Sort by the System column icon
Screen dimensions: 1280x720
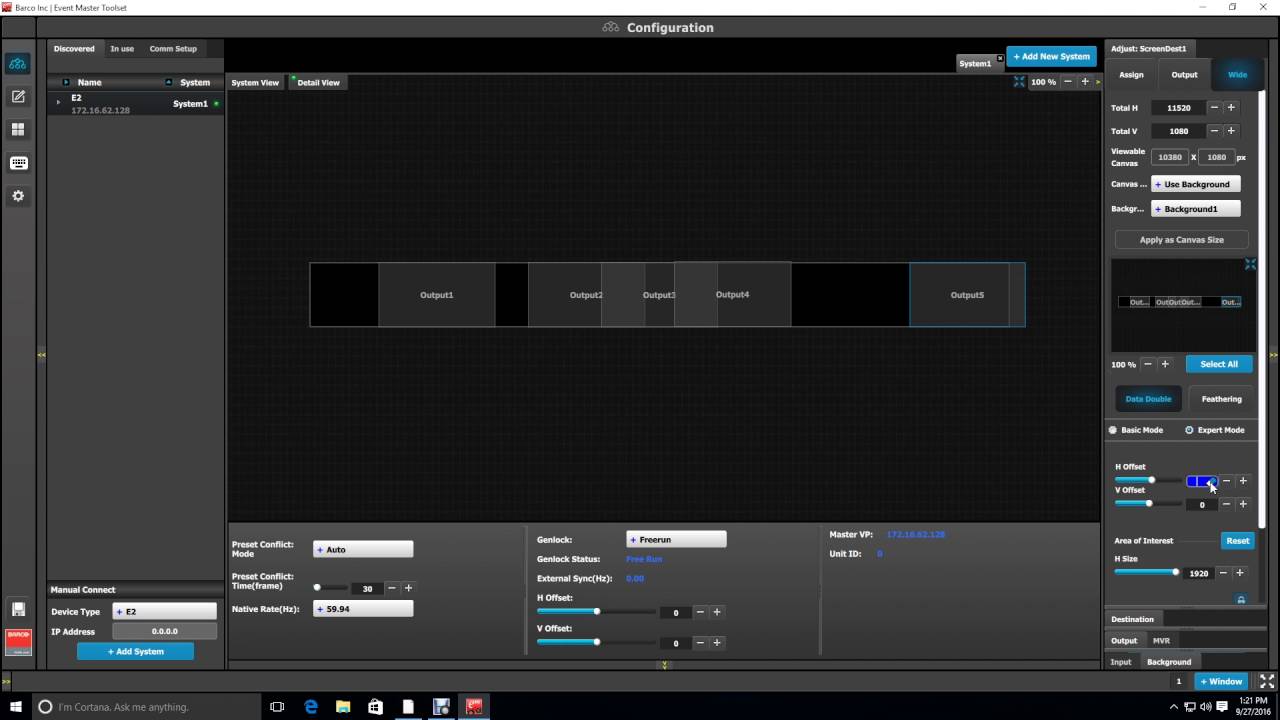tap(169, 82)
